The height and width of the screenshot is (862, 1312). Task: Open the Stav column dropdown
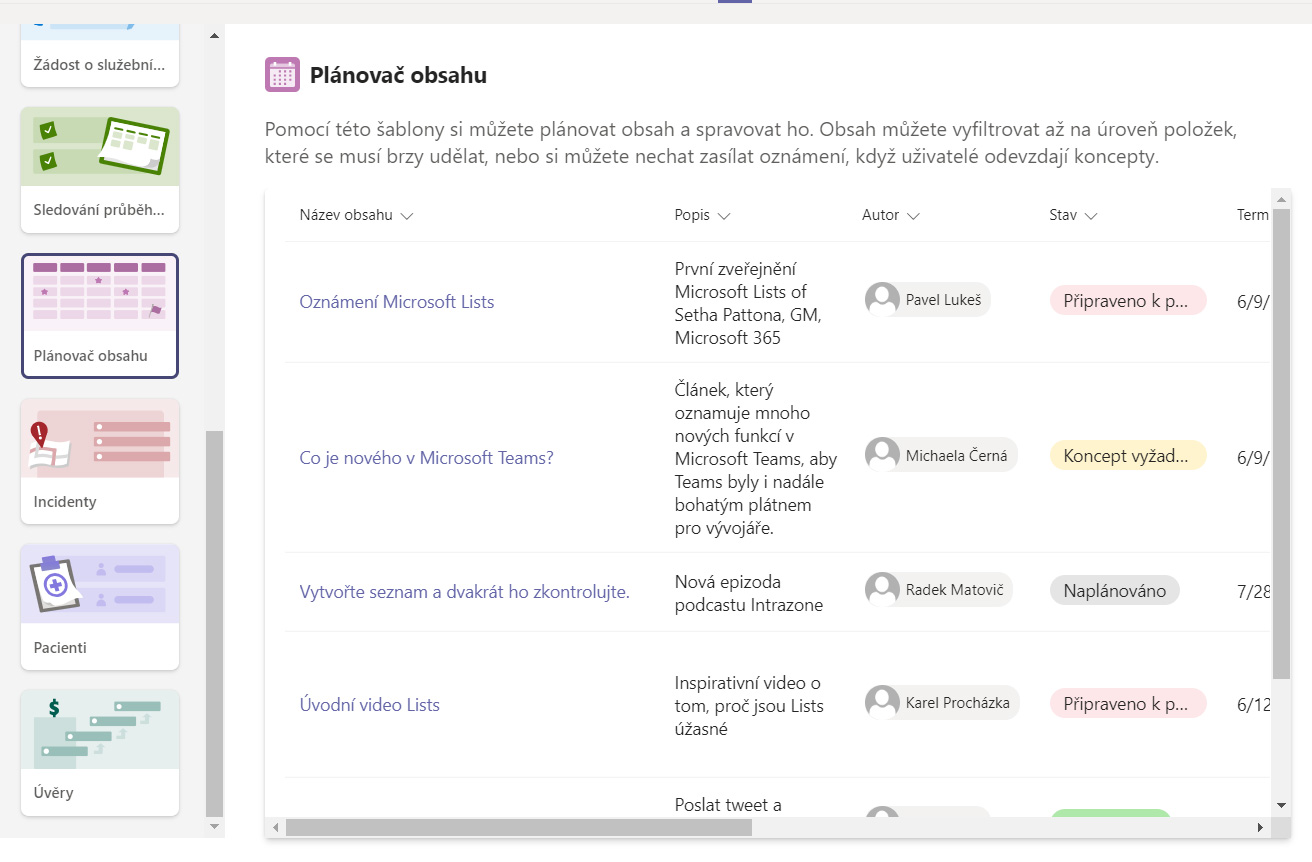click(1091, 215)
